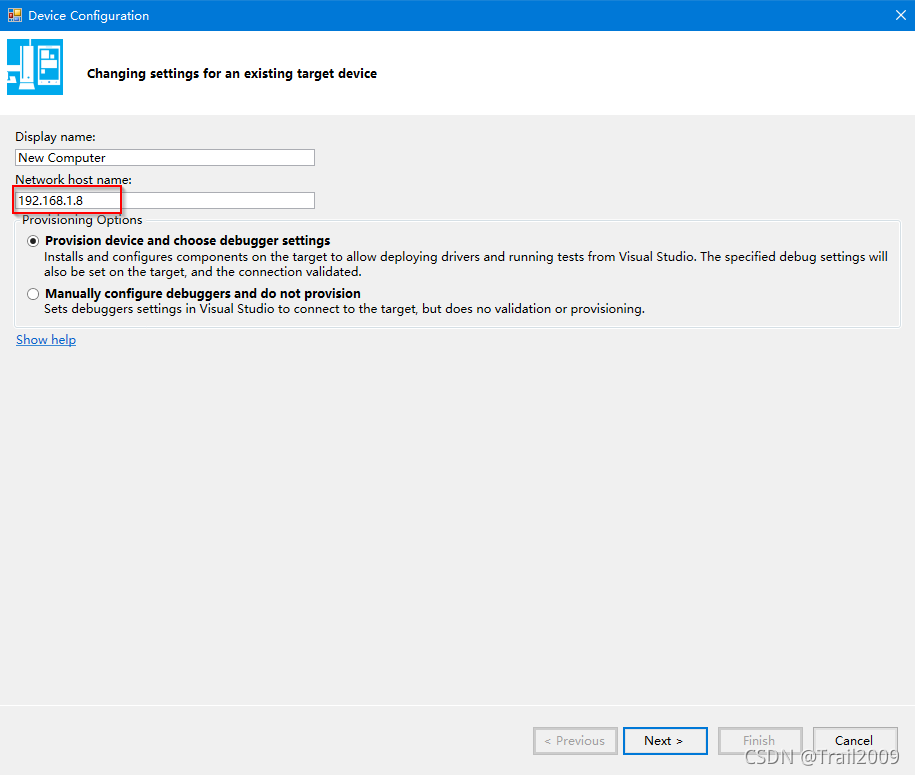Click heading "Changing settings for an existing target device"
The height and width of the screenshot is (775, 915).
click(232, 74)
